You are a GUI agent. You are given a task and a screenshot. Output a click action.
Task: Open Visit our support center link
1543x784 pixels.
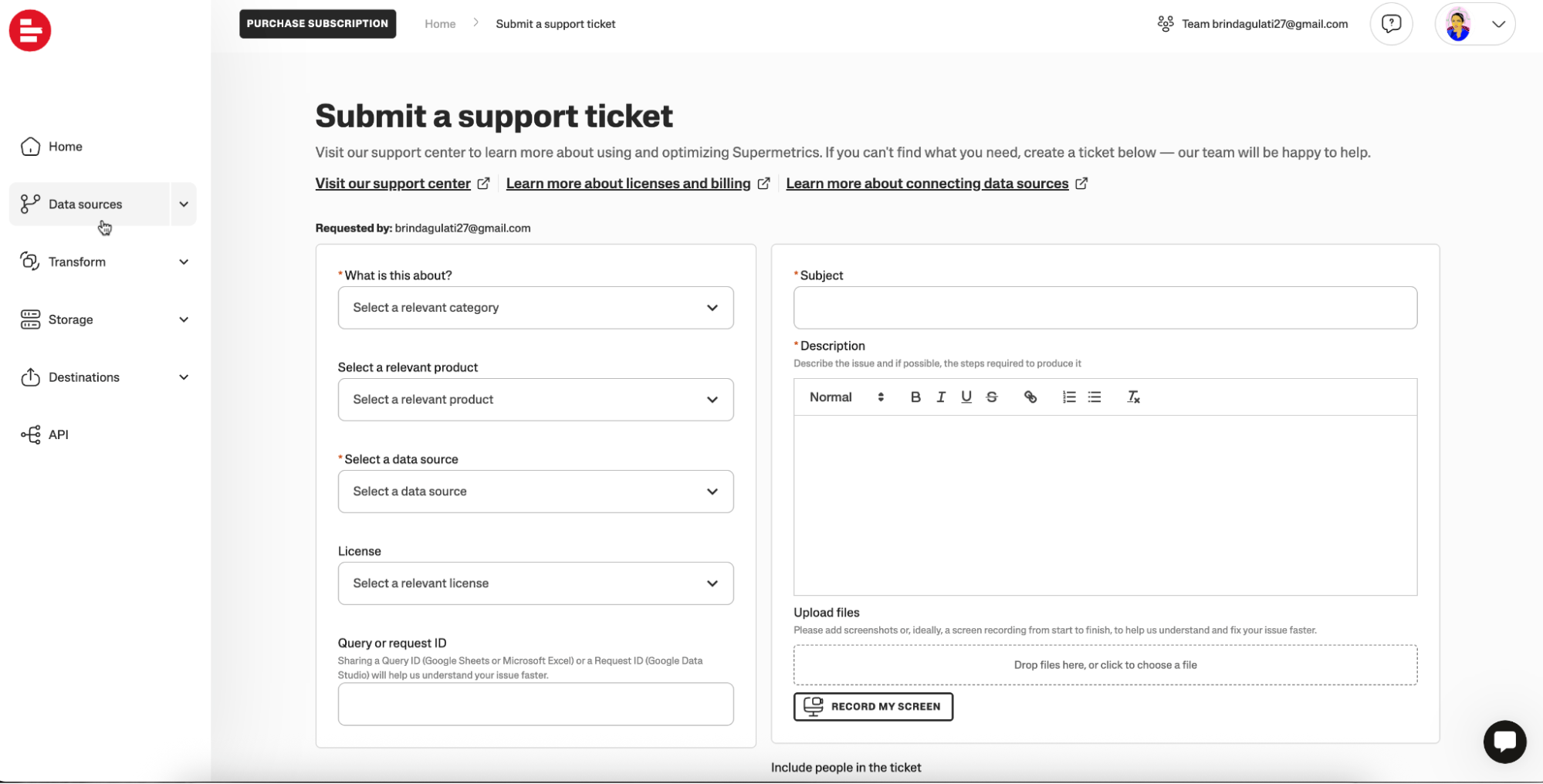(393, 184)
